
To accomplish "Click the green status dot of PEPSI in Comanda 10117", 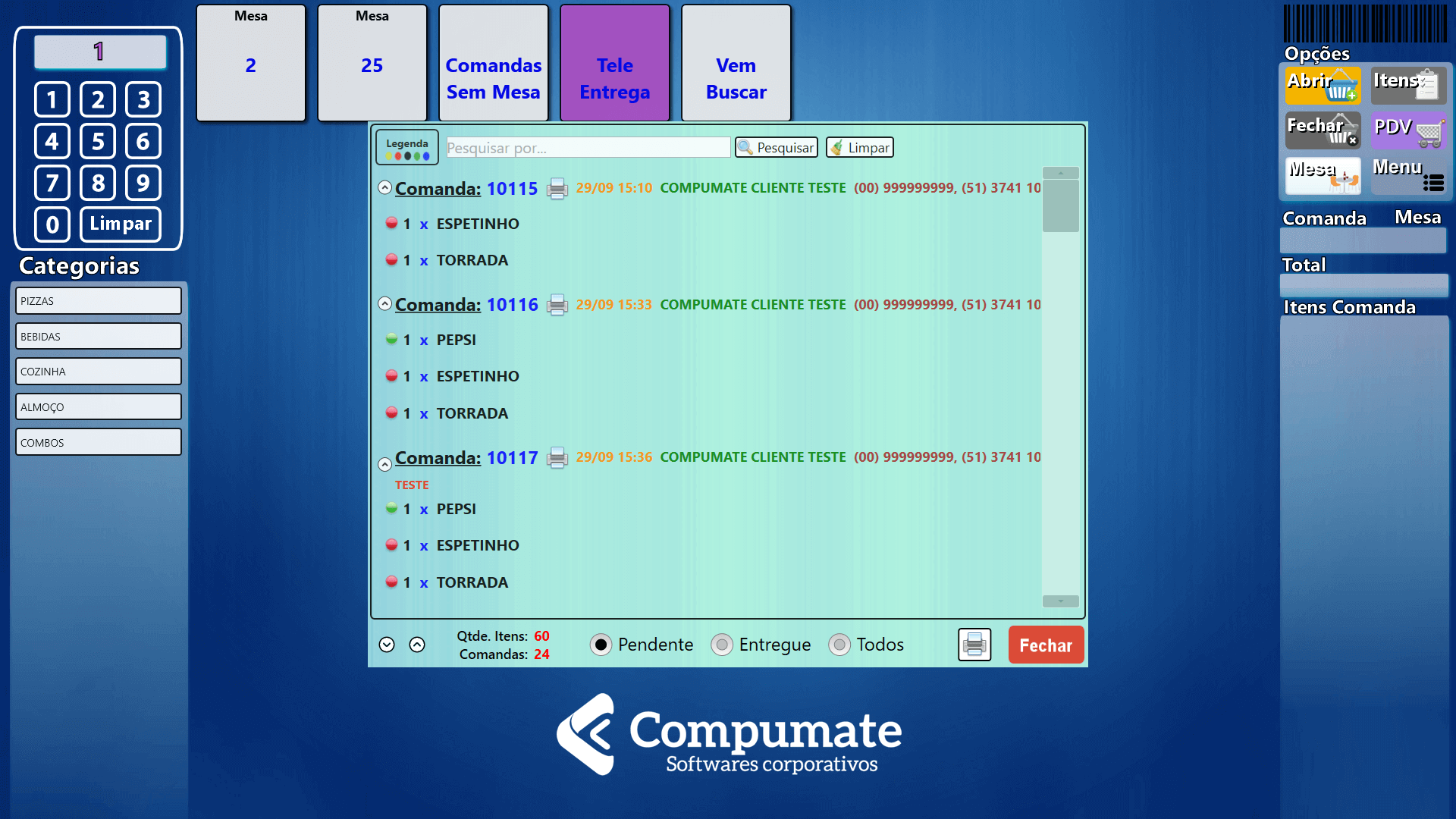I will (x=391, y=508).
